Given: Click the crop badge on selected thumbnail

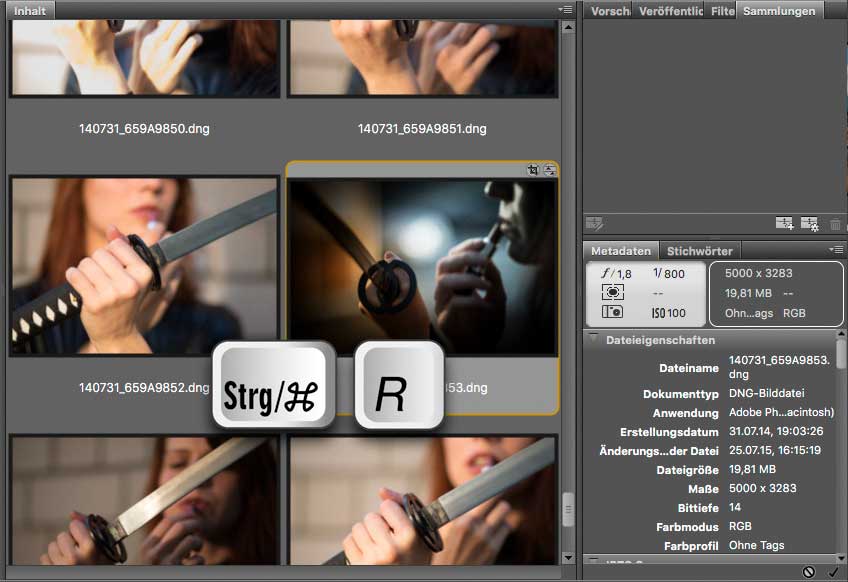Looking at the screenshot, I should point(533,171).
